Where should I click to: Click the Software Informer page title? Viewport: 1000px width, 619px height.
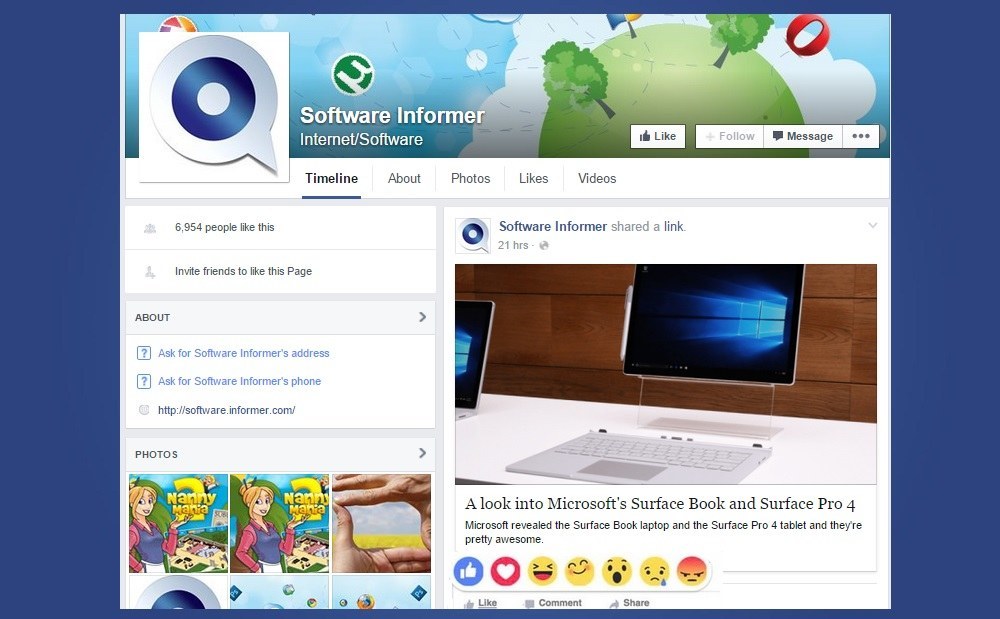[x=392, y=115]
